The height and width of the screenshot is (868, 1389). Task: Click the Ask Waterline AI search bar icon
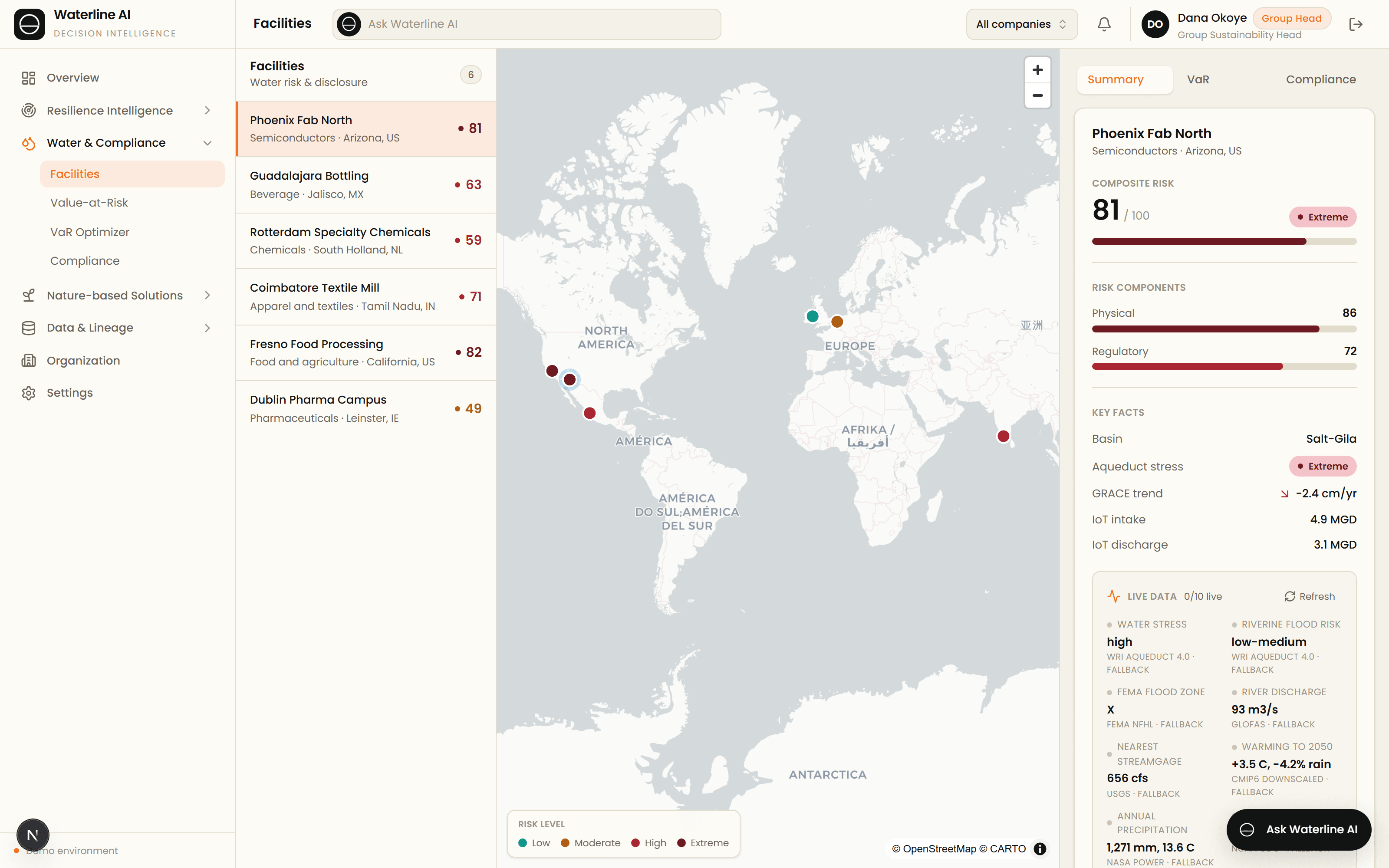pyautogui.click(x=349, y=24)
